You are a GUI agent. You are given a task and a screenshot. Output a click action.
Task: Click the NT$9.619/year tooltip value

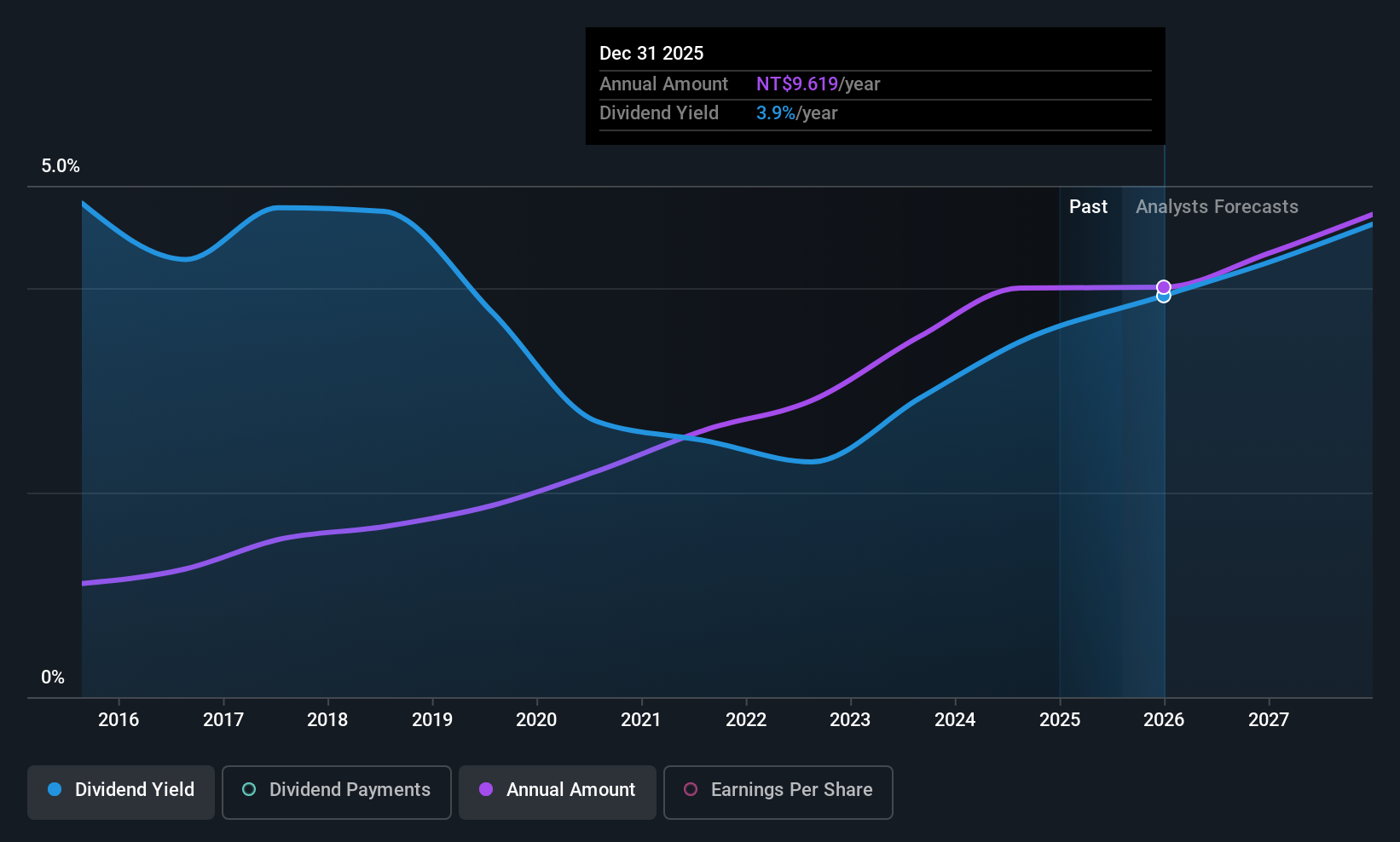point(818,84)
